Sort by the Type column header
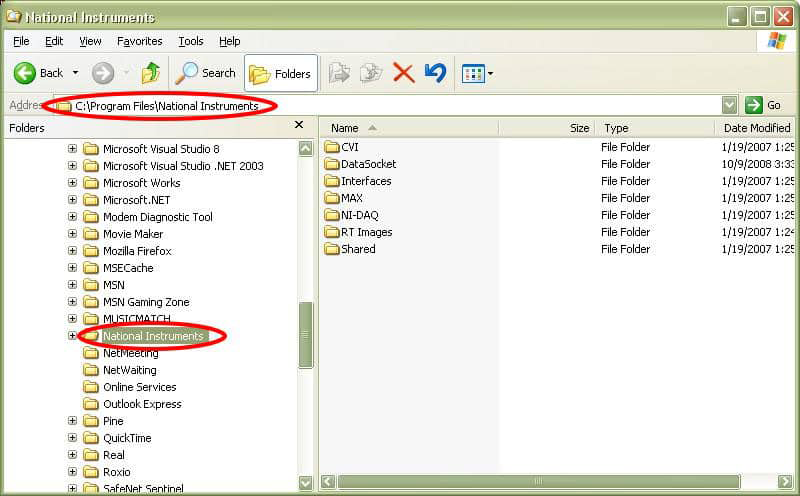The height and width of the screenshot is (496, 800). click(655, 128)
